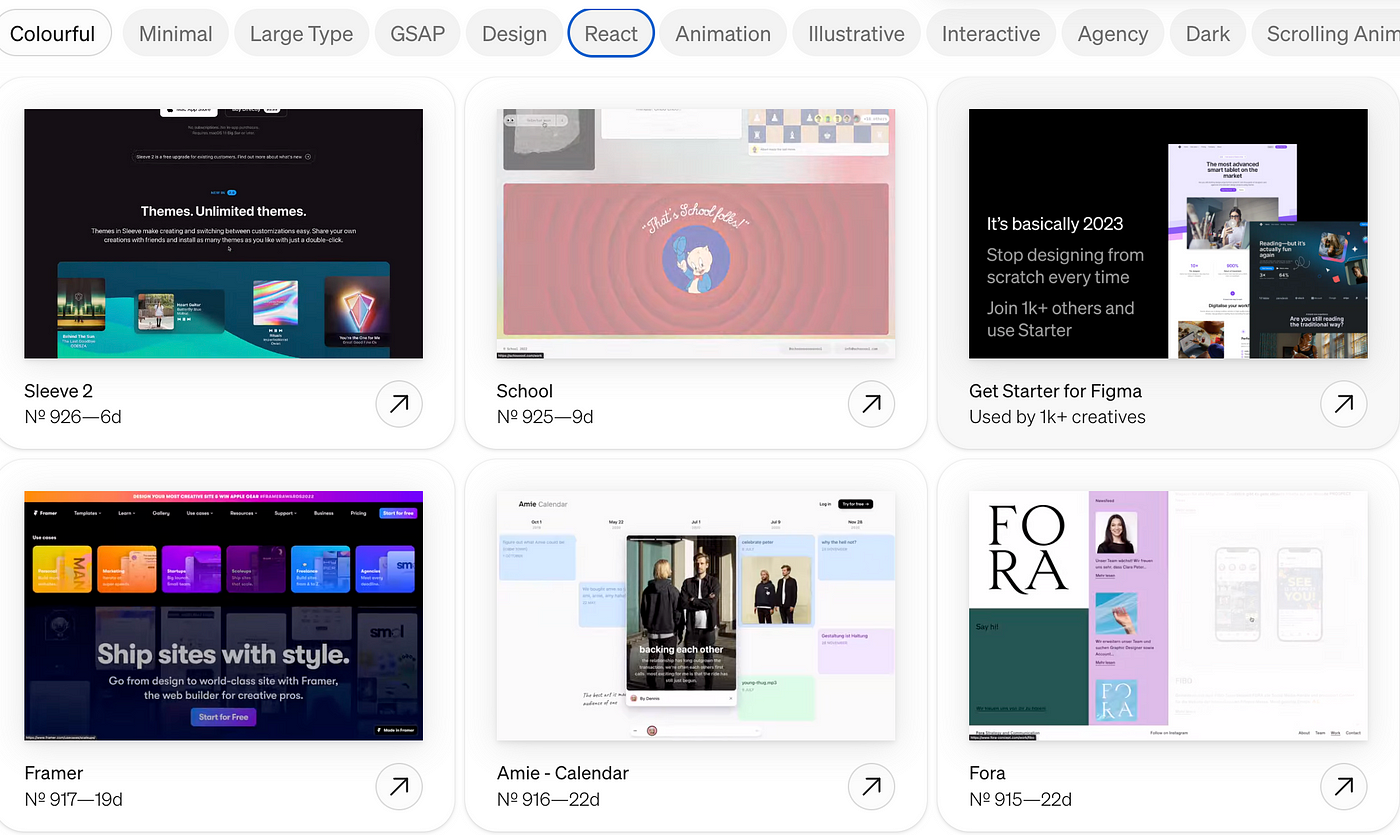Select the GSAP filter tag
The height and width of the screenshot is (835, 1400).
pos(417,33)
